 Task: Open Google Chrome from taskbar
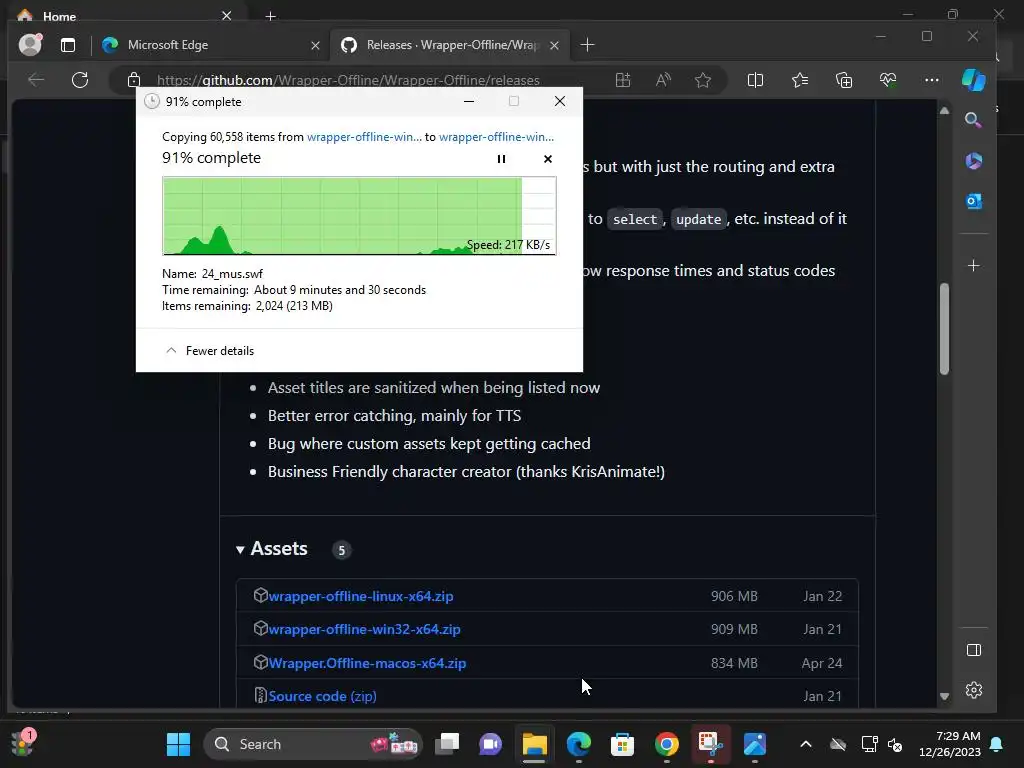click(666, 744)
